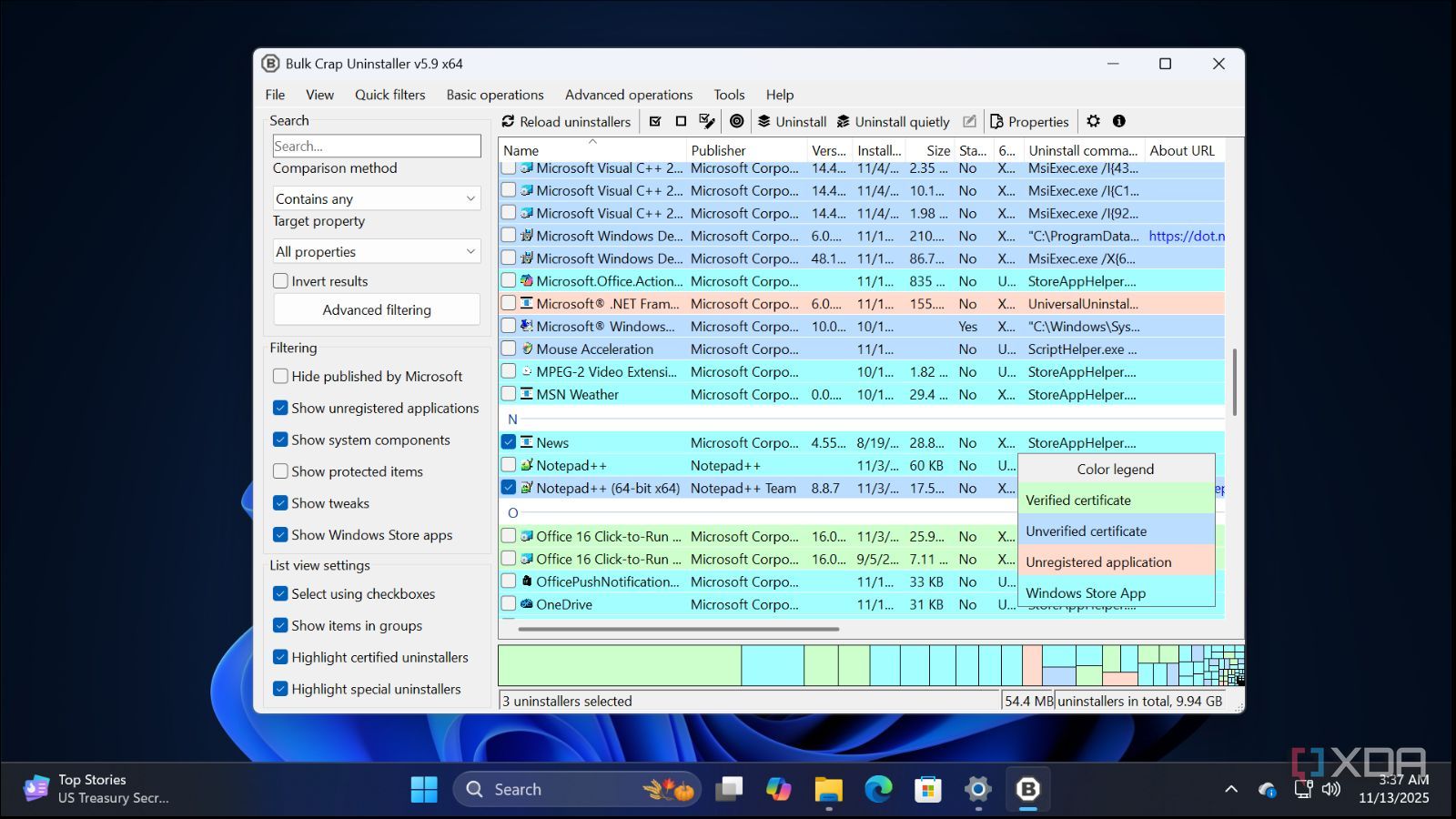Click the horizontal scrollbar under the list

tap(679, 629)
